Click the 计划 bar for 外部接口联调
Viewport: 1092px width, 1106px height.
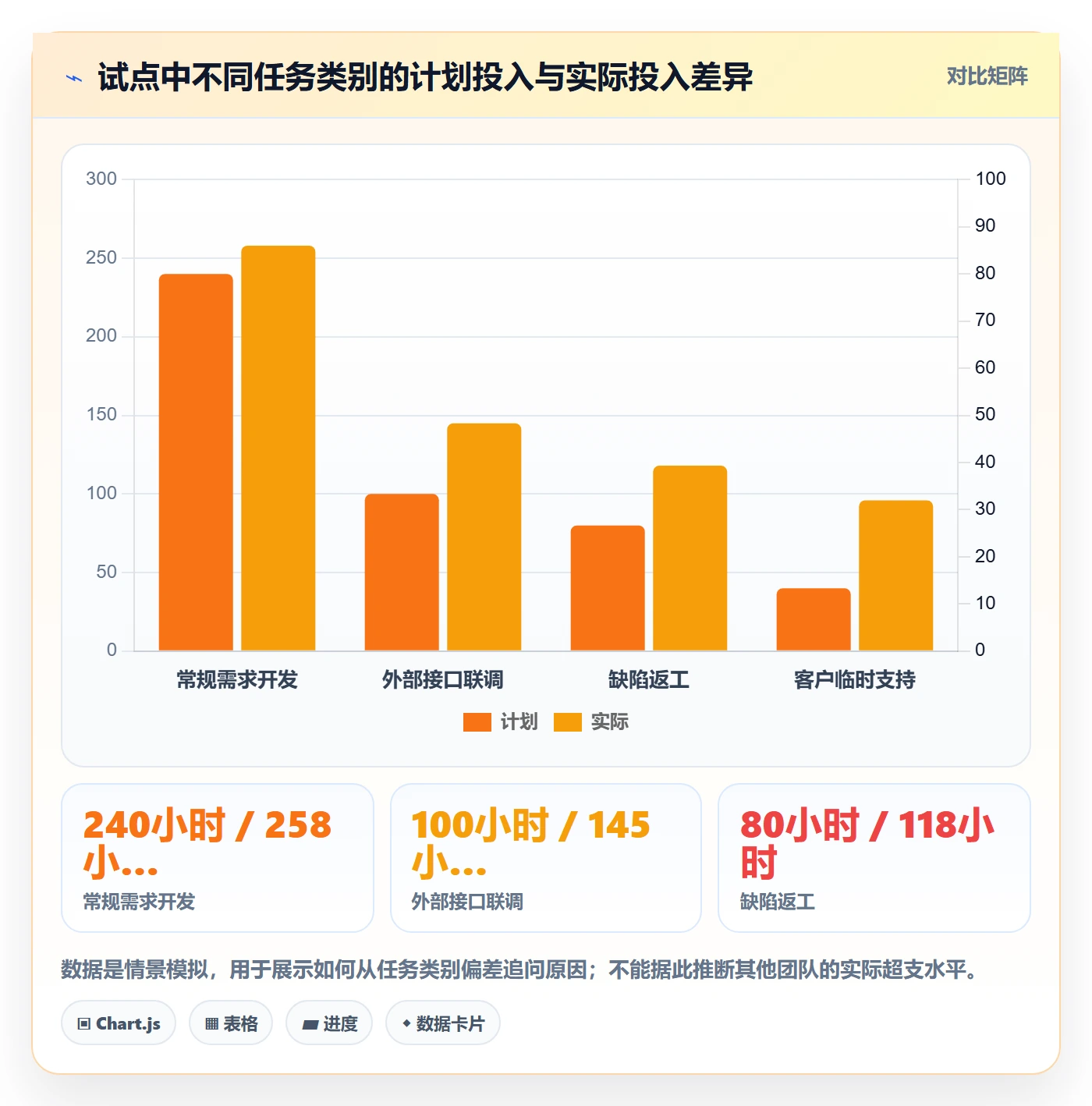402,572
